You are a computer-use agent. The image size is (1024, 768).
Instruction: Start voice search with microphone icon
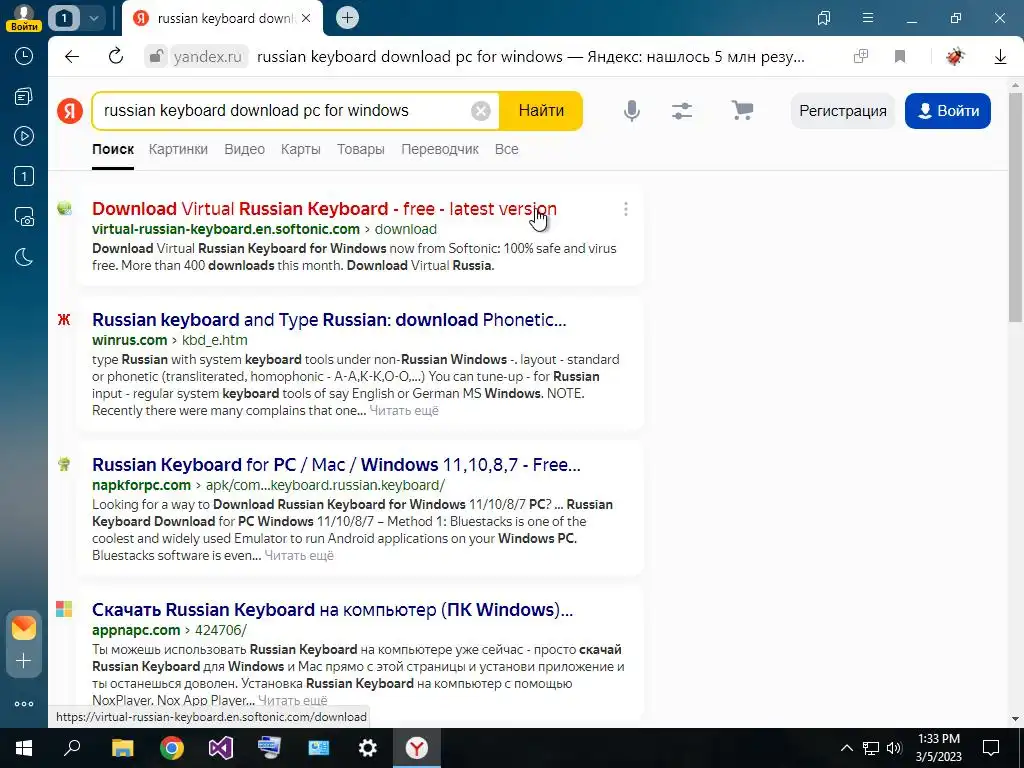632,111
